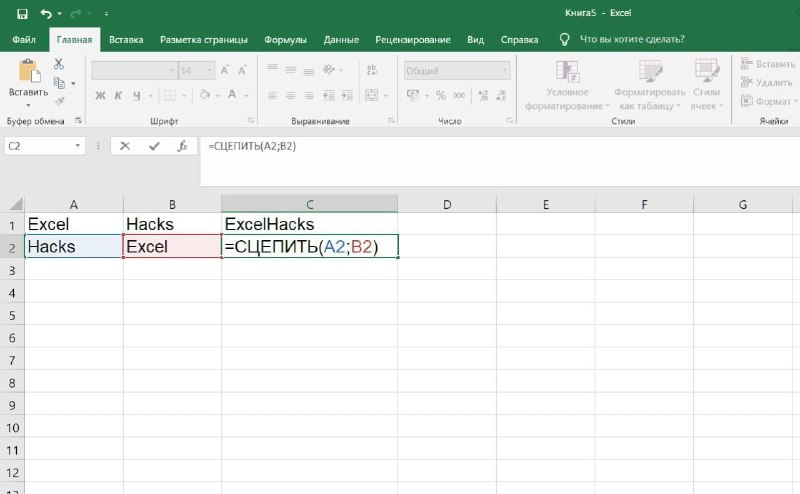
Task: Click the text Orientation icon
Action: 329,69
